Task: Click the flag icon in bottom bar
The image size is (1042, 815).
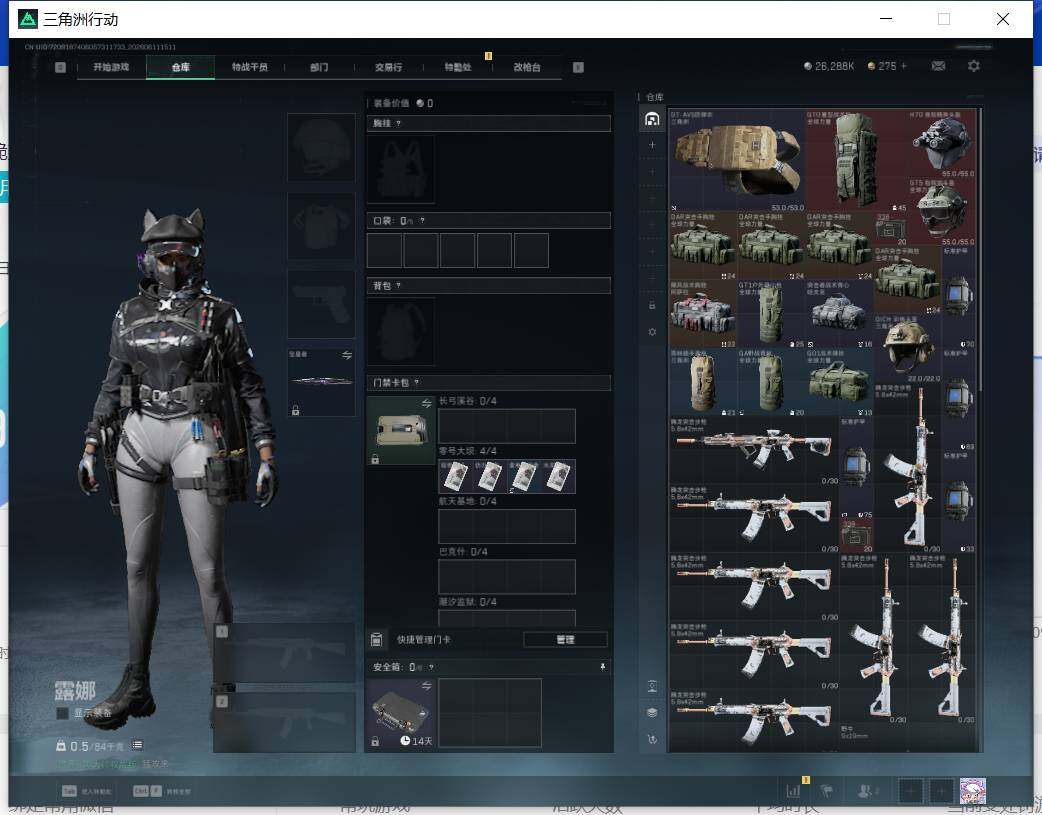Action: click(827, 790)
